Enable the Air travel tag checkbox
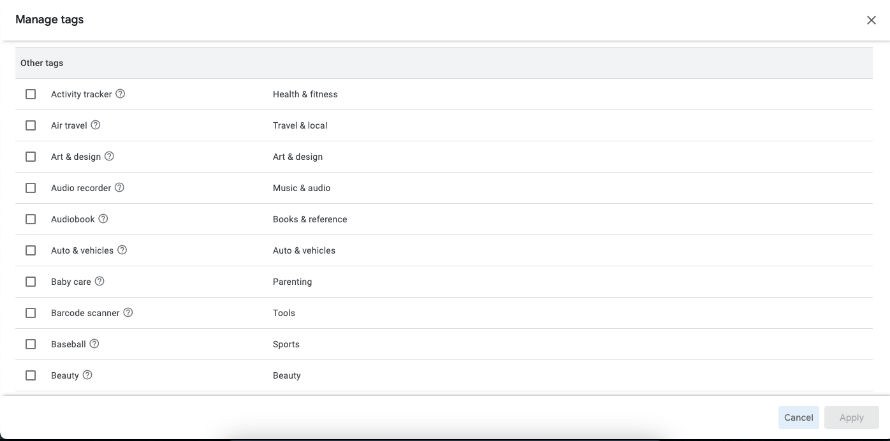Image resolution: width=890 pixels, height=441 pixels. pyautogui.click(x=30, y=125)
